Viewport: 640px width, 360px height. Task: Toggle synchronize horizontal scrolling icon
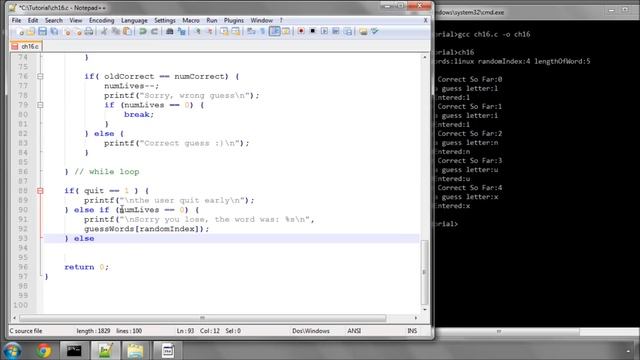(236, 31)
